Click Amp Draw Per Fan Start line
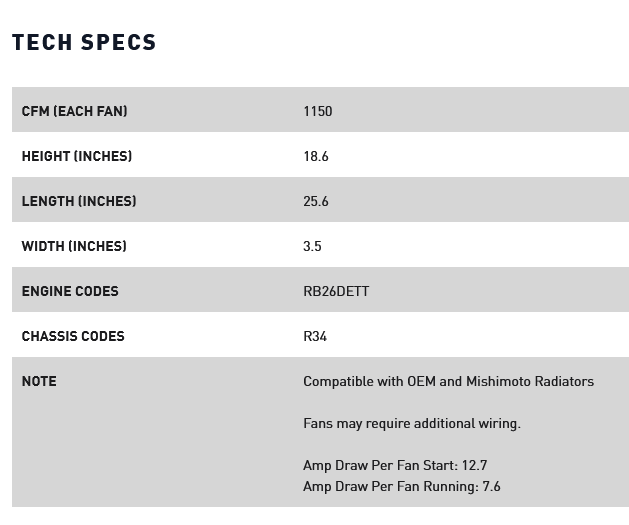The image size is (629, 525). click(395, 465)
